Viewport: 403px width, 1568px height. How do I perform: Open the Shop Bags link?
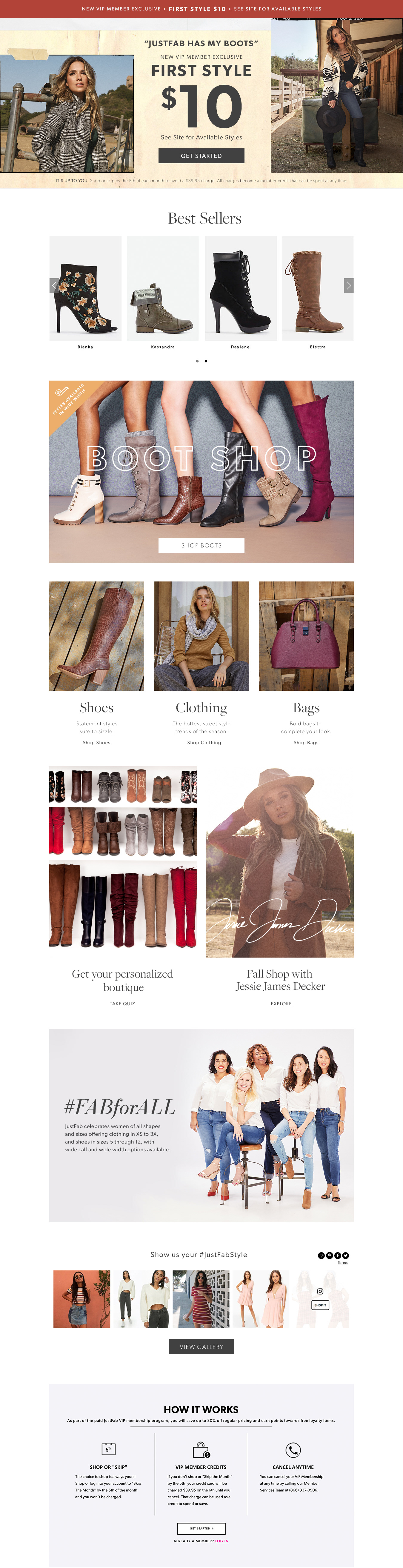click(306, 743)
